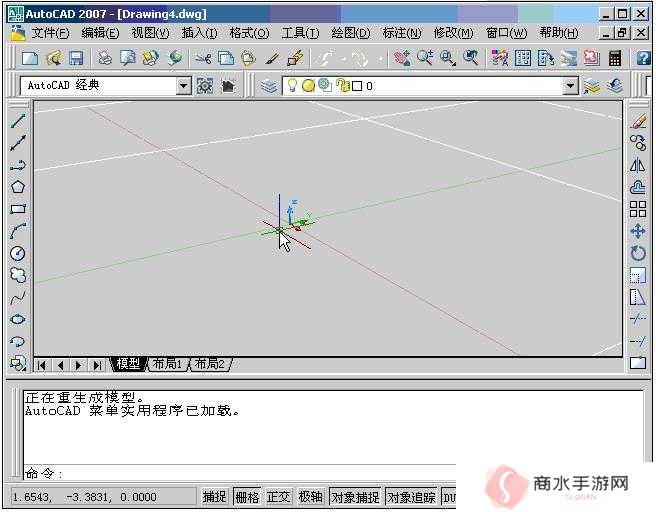This screenshot has height=512, width=656.
Task: Select the Construction line tool
Action: coord(18,143)
